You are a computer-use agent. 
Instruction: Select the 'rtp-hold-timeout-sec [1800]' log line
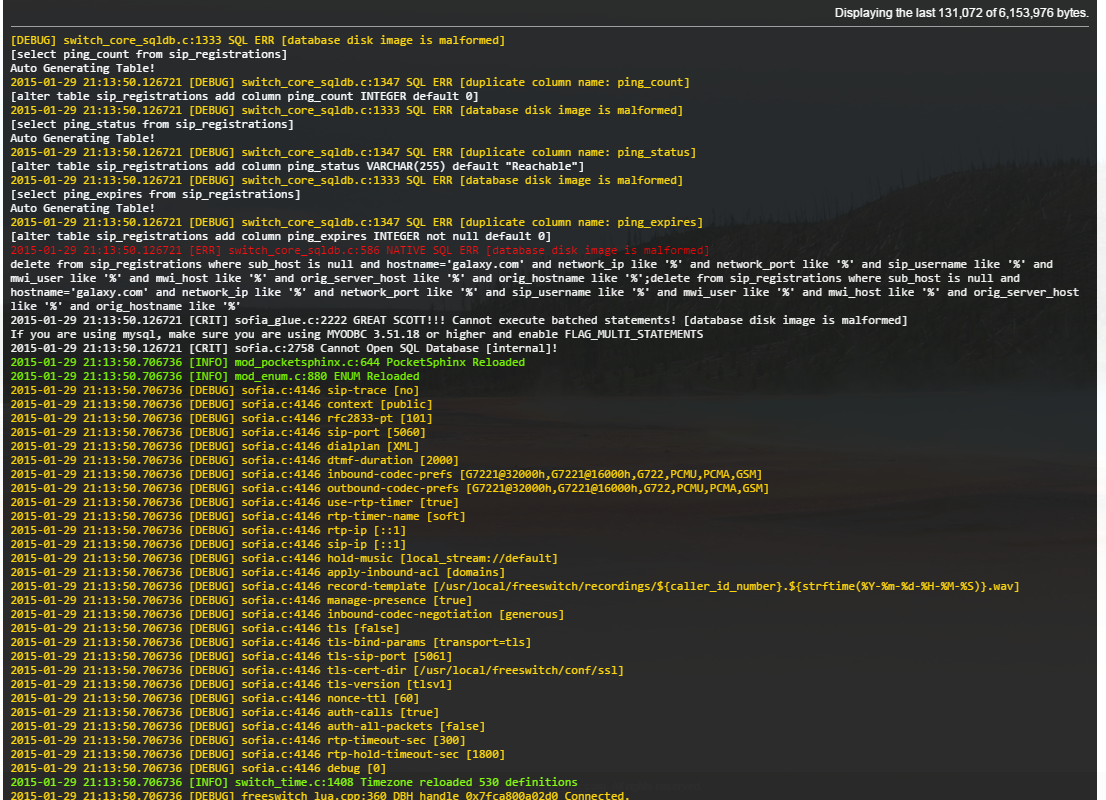[x=257, y=754]
